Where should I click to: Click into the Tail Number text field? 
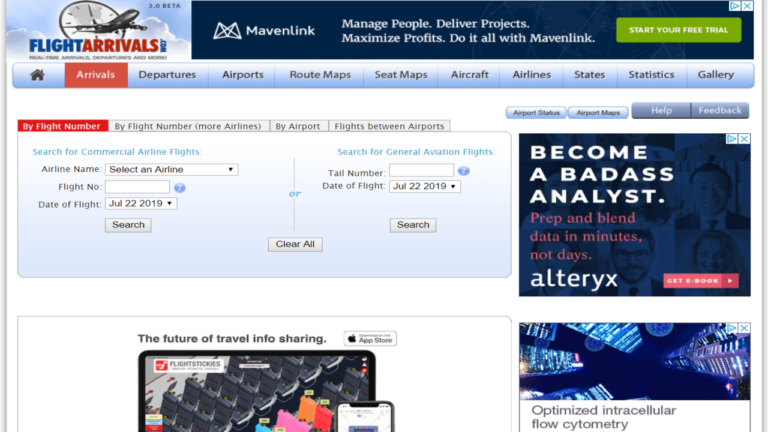421,171
